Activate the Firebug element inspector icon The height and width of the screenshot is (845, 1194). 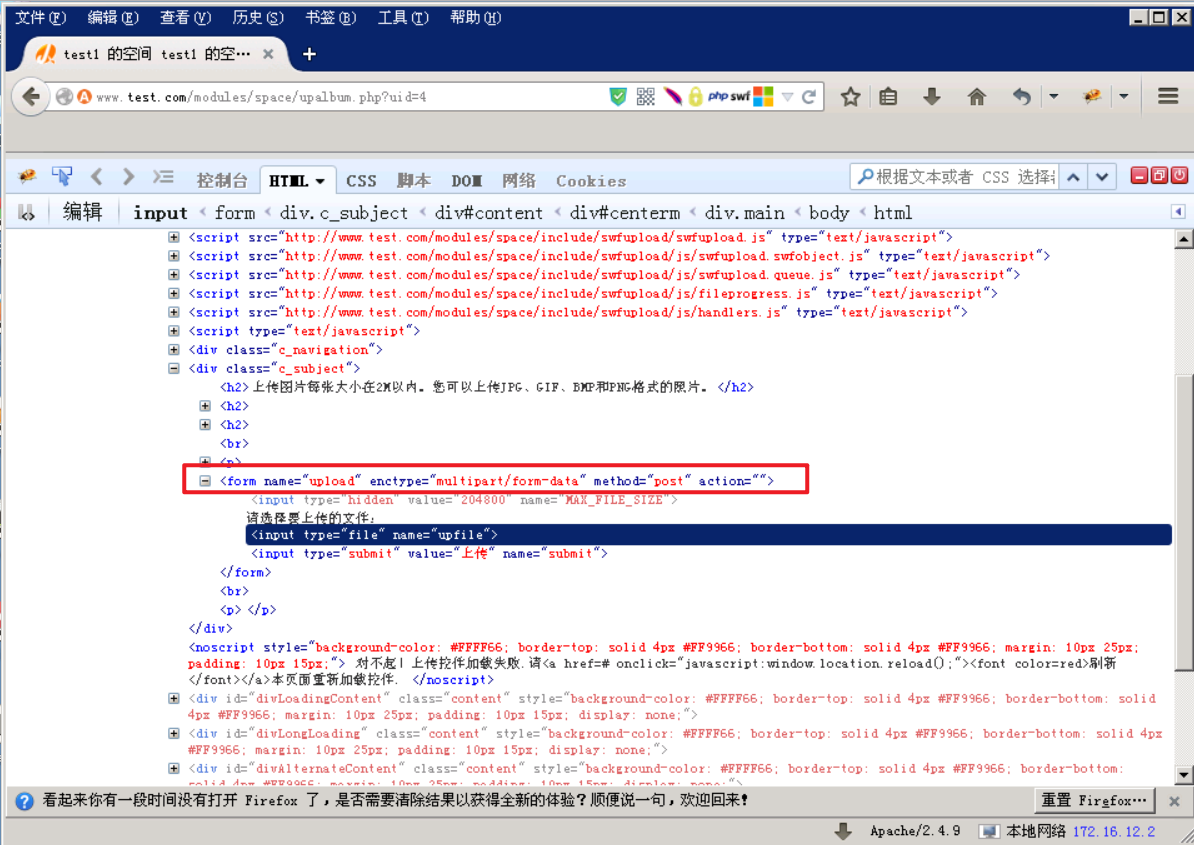click(x=62, y=176)
